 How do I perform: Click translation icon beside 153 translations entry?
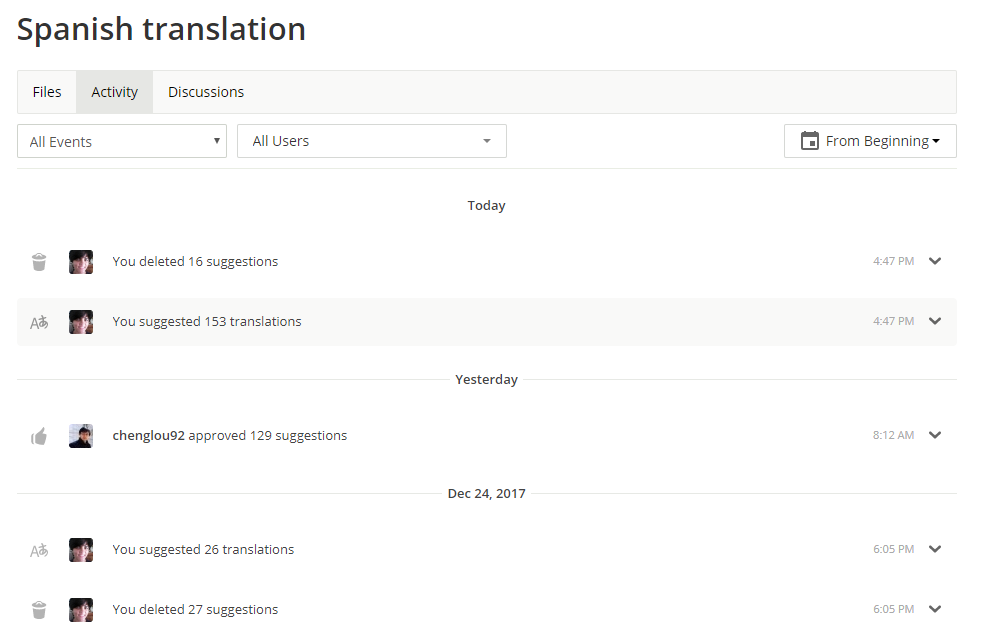[39, 322]
